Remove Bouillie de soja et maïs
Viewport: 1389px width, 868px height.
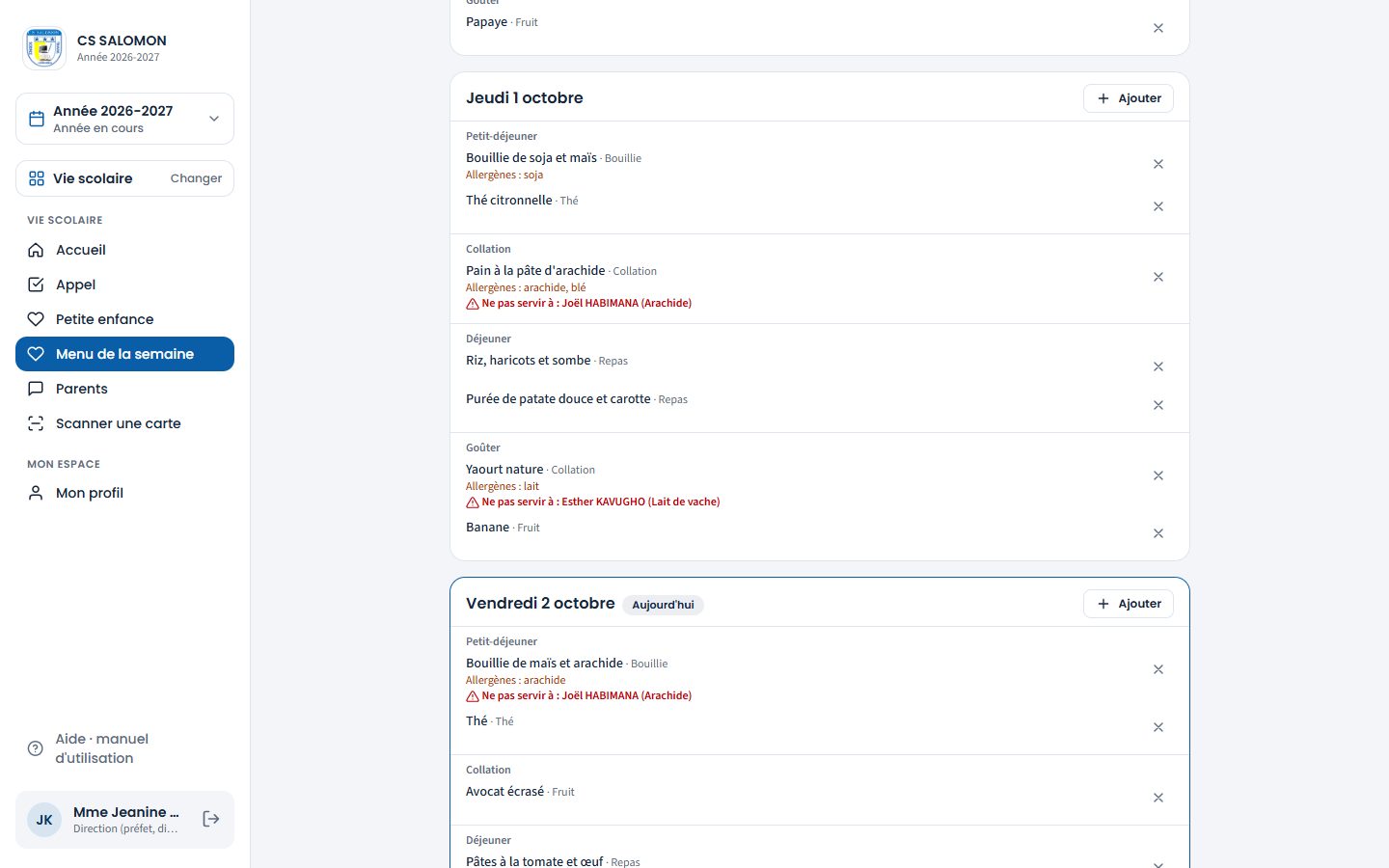pos(1158,164)
